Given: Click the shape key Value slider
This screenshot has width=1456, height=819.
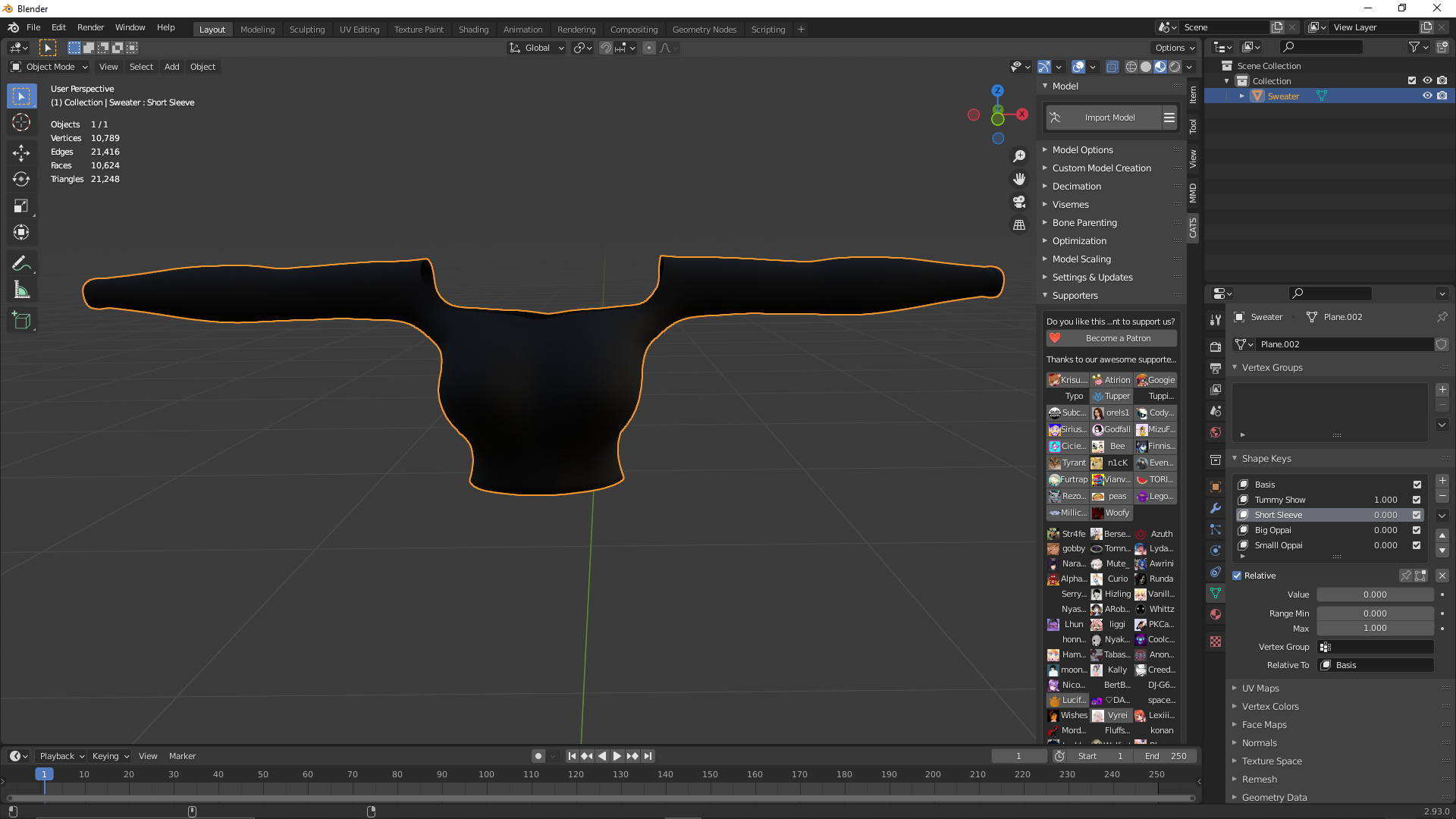Looking at the screenshot, I should [1375, 595].
